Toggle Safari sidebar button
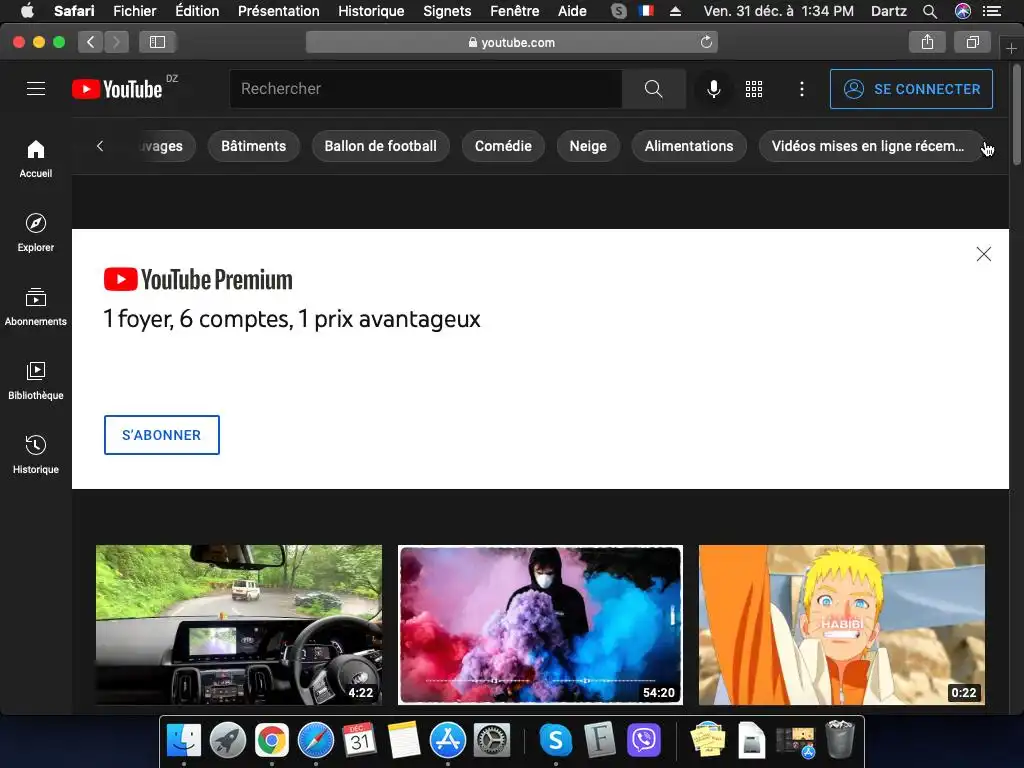Screen dimensions: 1024x768 157,42
